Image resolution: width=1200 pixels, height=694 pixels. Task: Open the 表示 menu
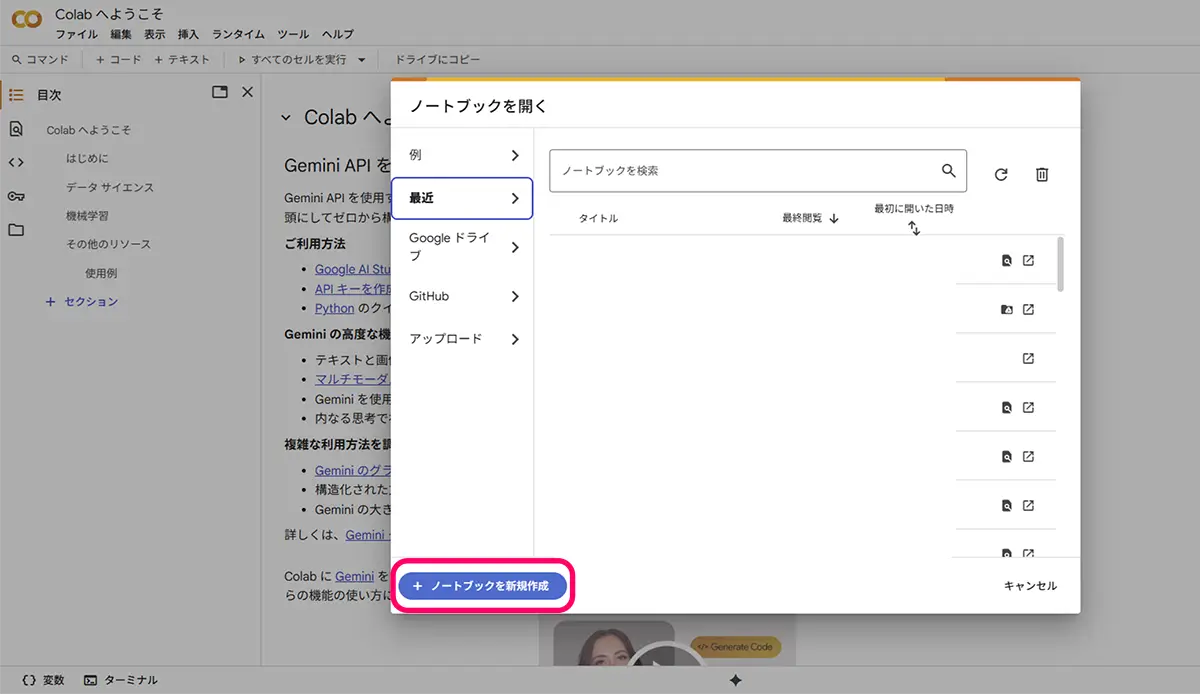tap(155, 34)
